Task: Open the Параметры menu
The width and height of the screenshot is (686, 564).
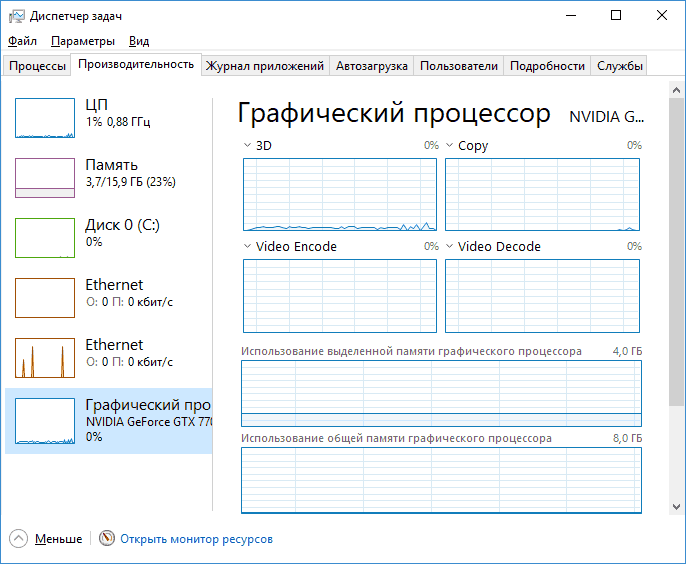Action: click(x=83, y=41)
